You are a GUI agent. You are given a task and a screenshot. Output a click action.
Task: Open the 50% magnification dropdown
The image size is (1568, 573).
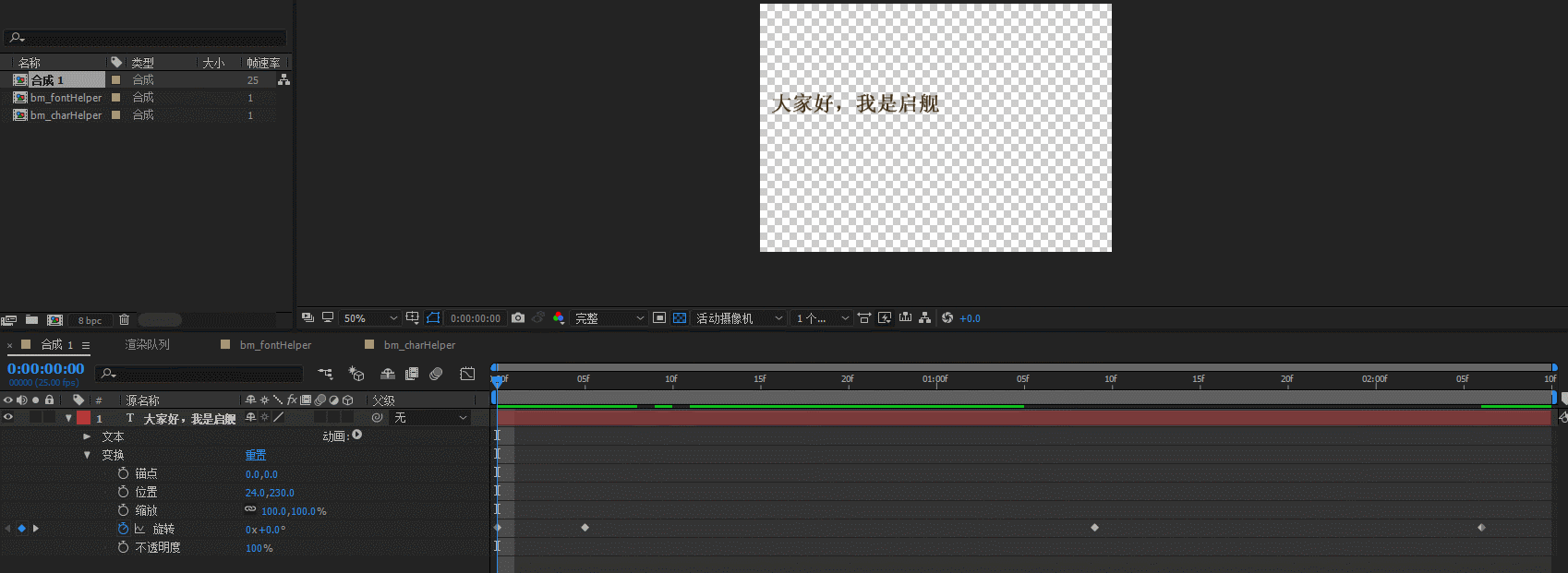(x=370, y=317)
